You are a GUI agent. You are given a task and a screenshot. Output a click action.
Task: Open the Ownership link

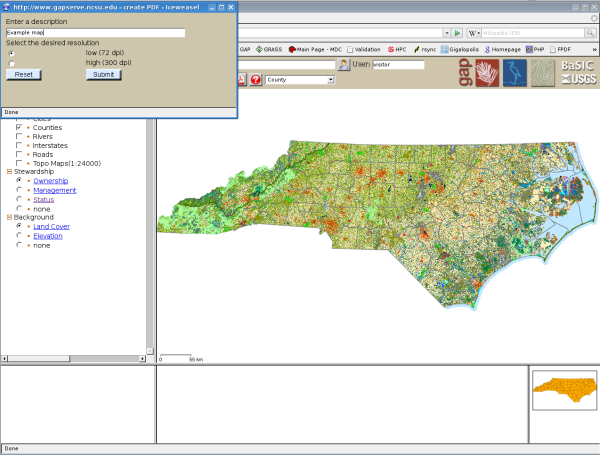pyautogui.click(x=51, y=181)
